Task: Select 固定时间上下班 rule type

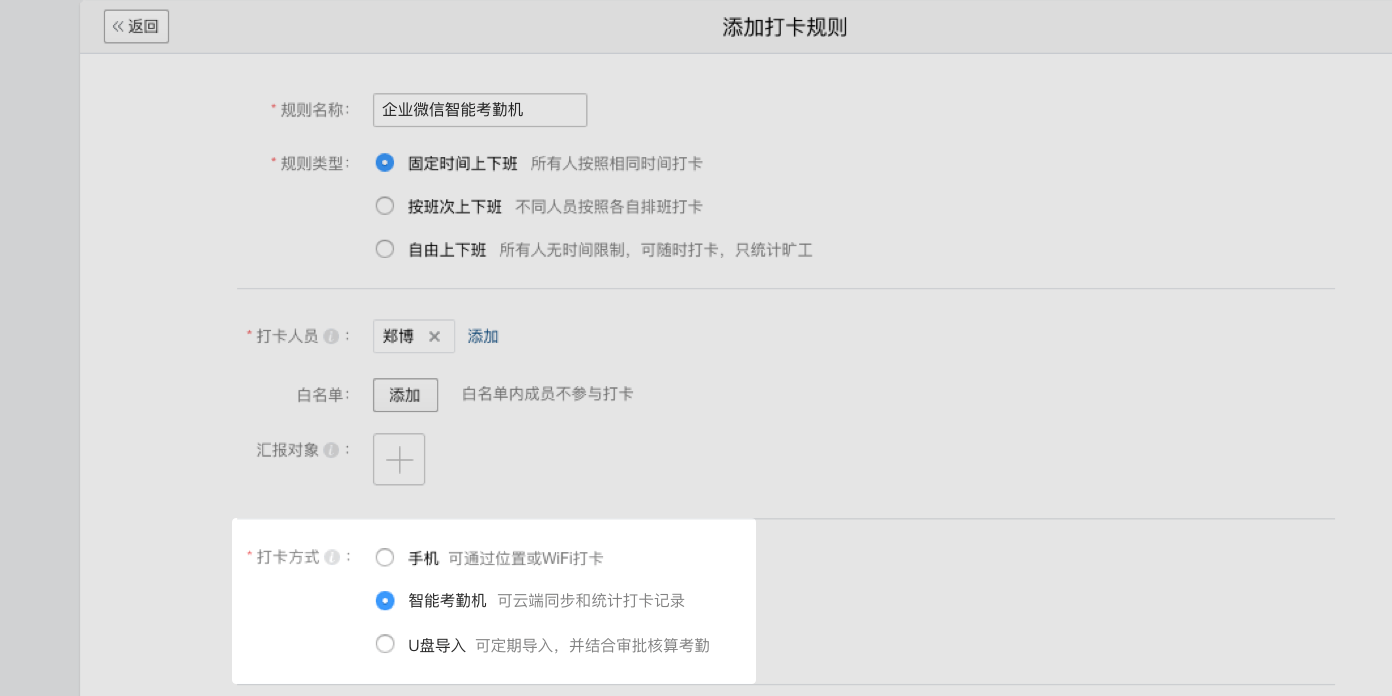Action: (x=385, y=162)
